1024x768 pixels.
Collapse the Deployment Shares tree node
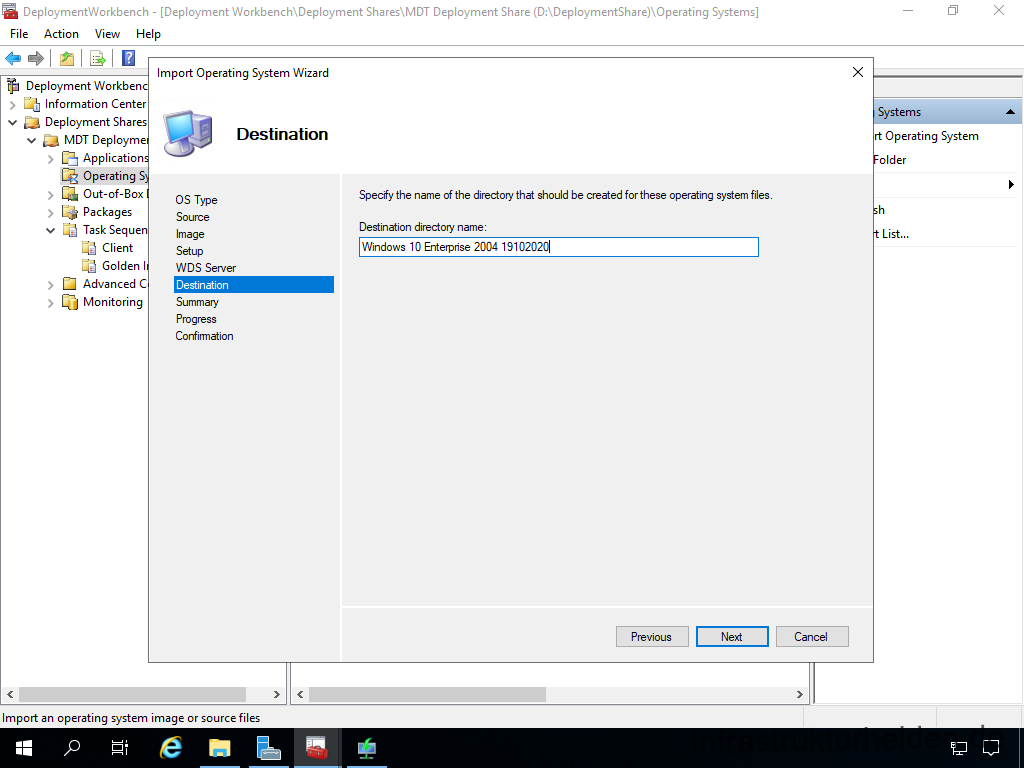(12, 122)
